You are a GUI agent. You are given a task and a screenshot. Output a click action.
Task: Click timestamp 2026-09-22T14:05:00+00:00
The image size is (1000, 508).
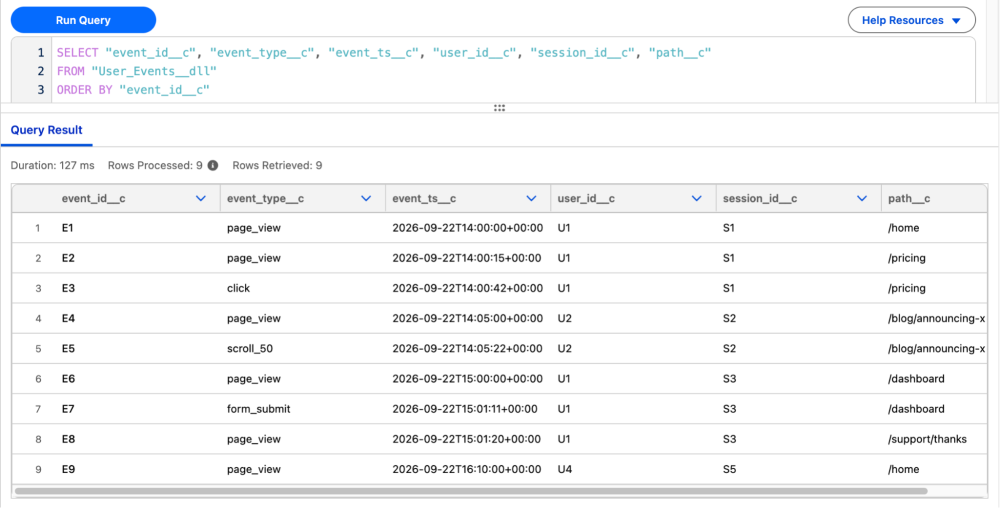[x=467, y=318]
